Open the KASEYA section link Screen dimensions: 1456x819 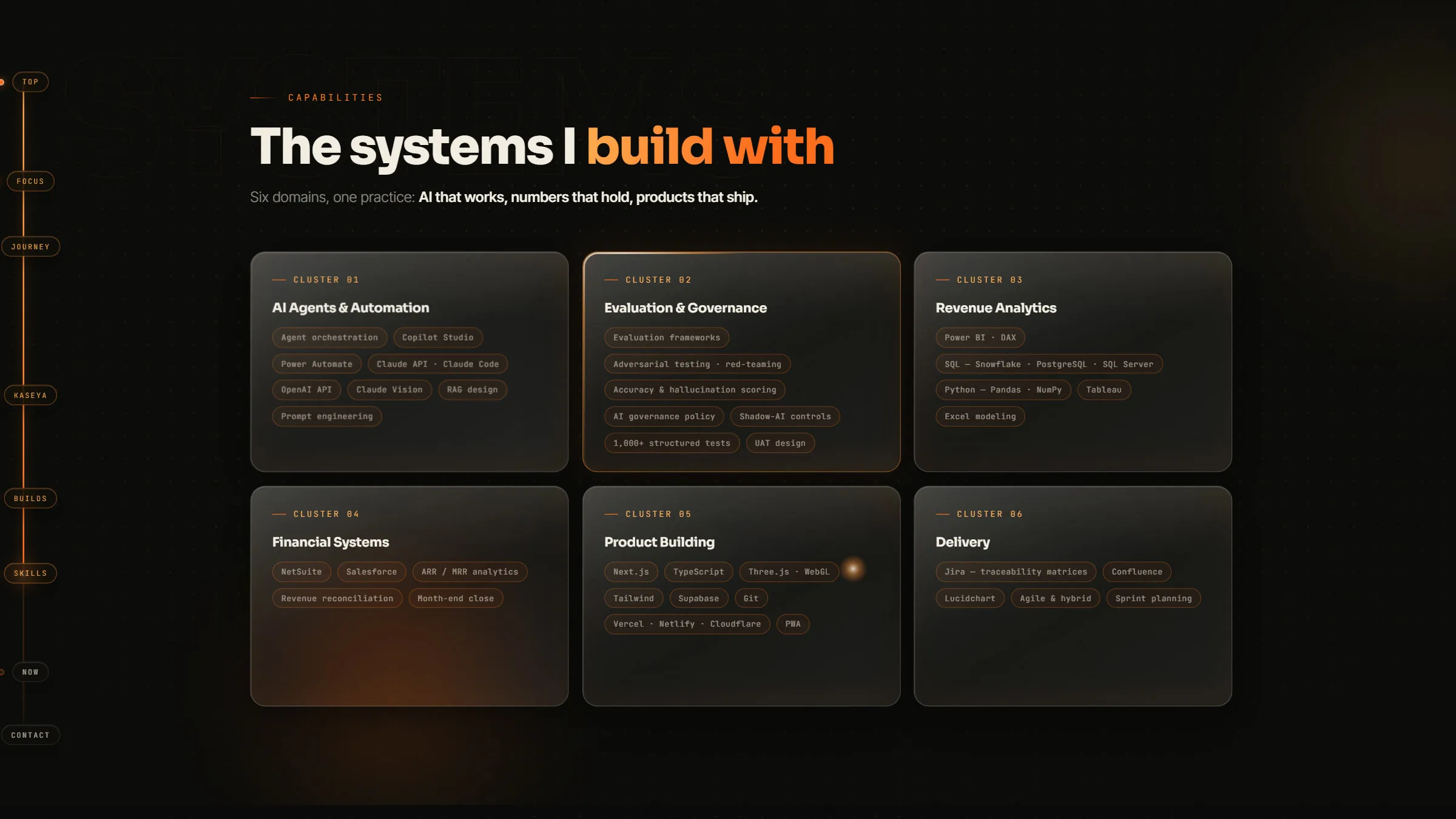[30, 396]
